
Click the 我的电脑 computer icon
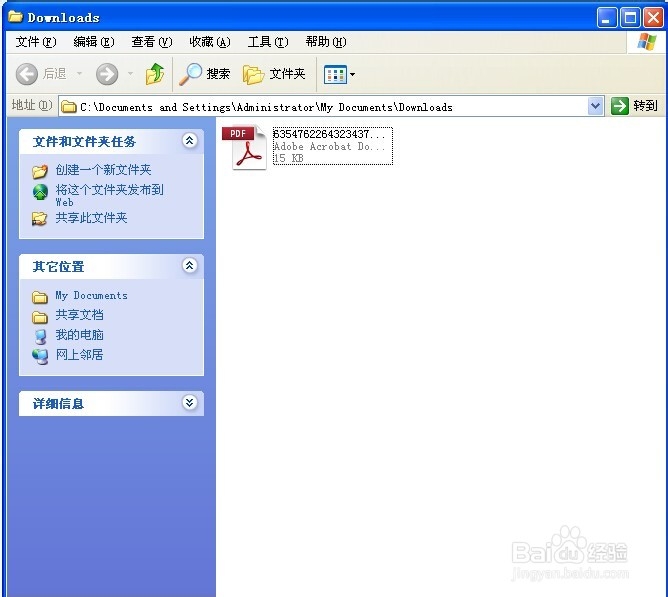40,337
